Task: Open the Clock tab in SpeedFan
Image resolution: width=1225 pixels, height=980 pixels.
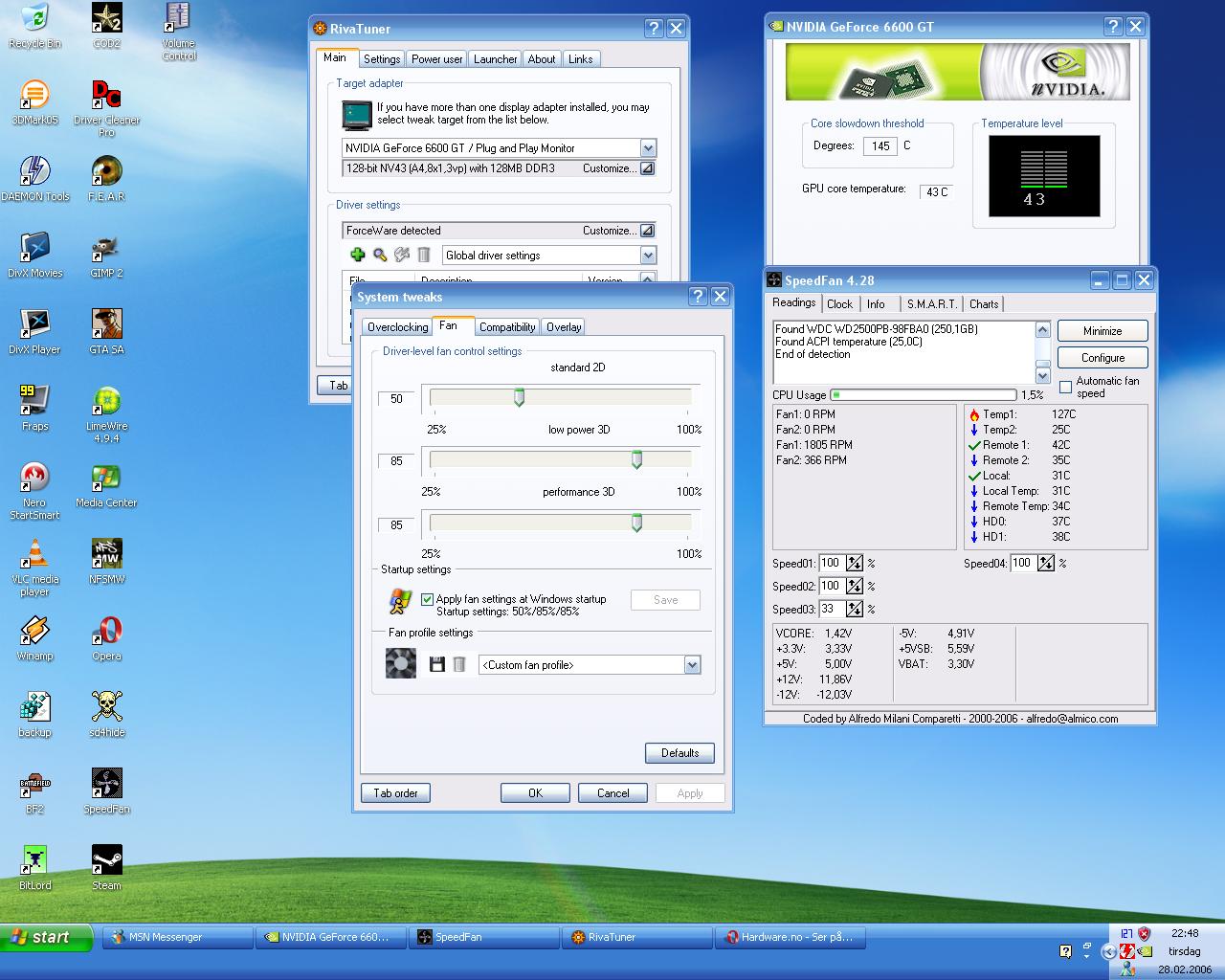Action: [x=839, y=304]
